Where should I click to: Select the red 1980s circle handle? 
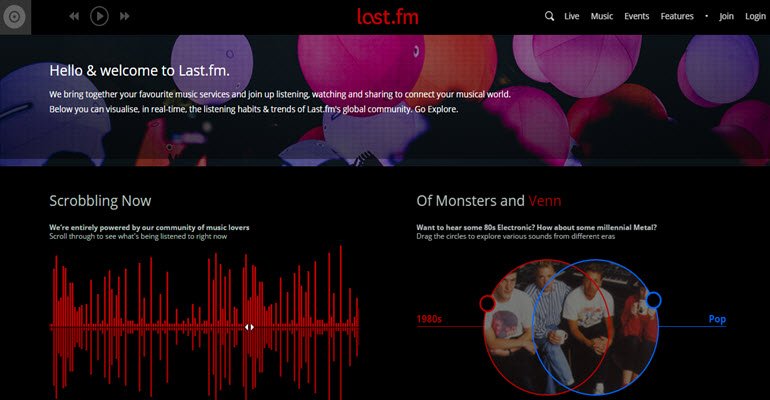pyautogui.click(x=487, y=303)
